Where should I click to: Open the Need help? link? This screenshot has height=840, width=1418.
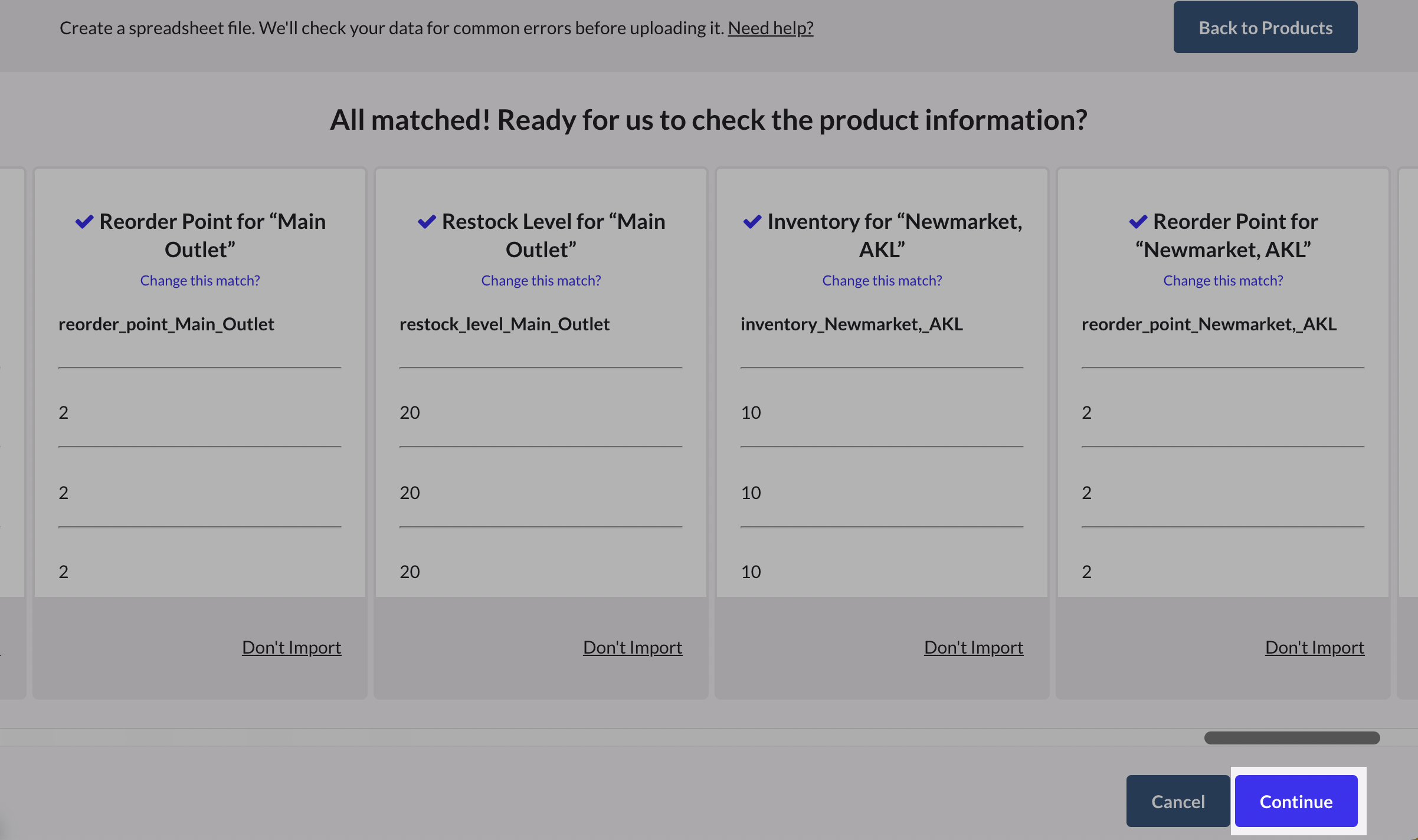770,28
